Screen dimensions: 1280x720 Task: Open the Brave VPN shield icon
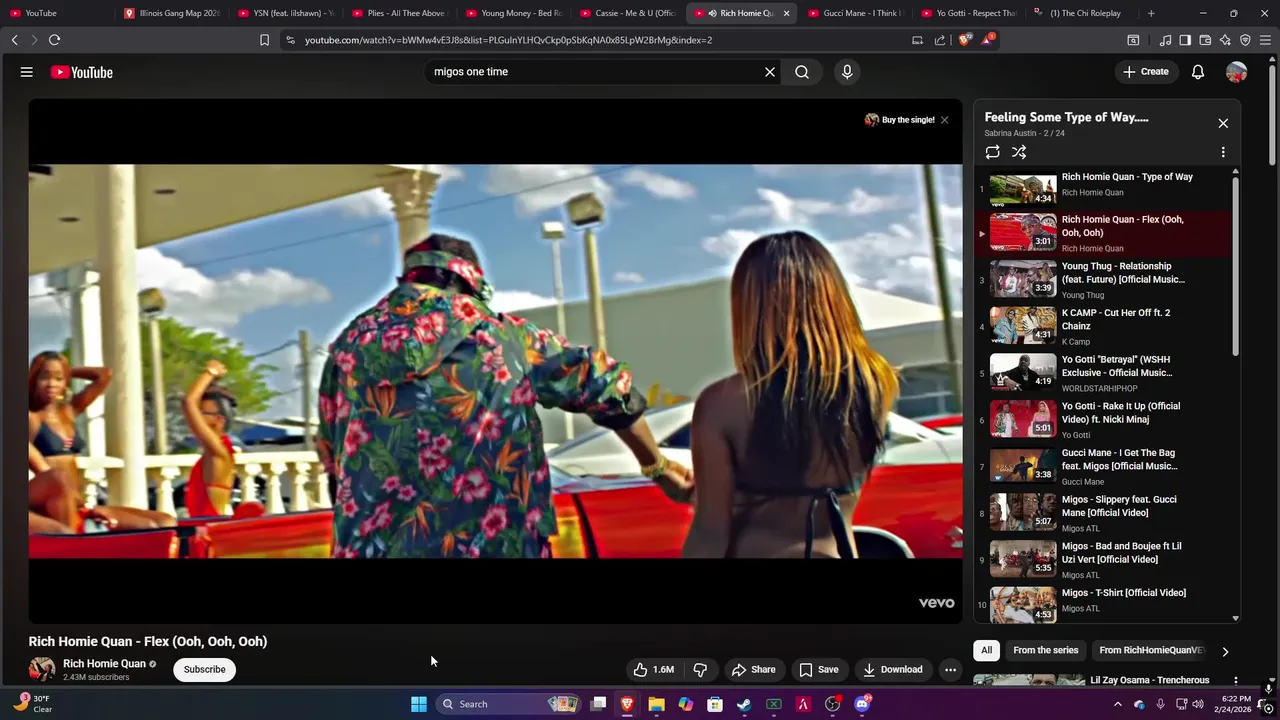pyautogui.click(x=1245, y=40)
